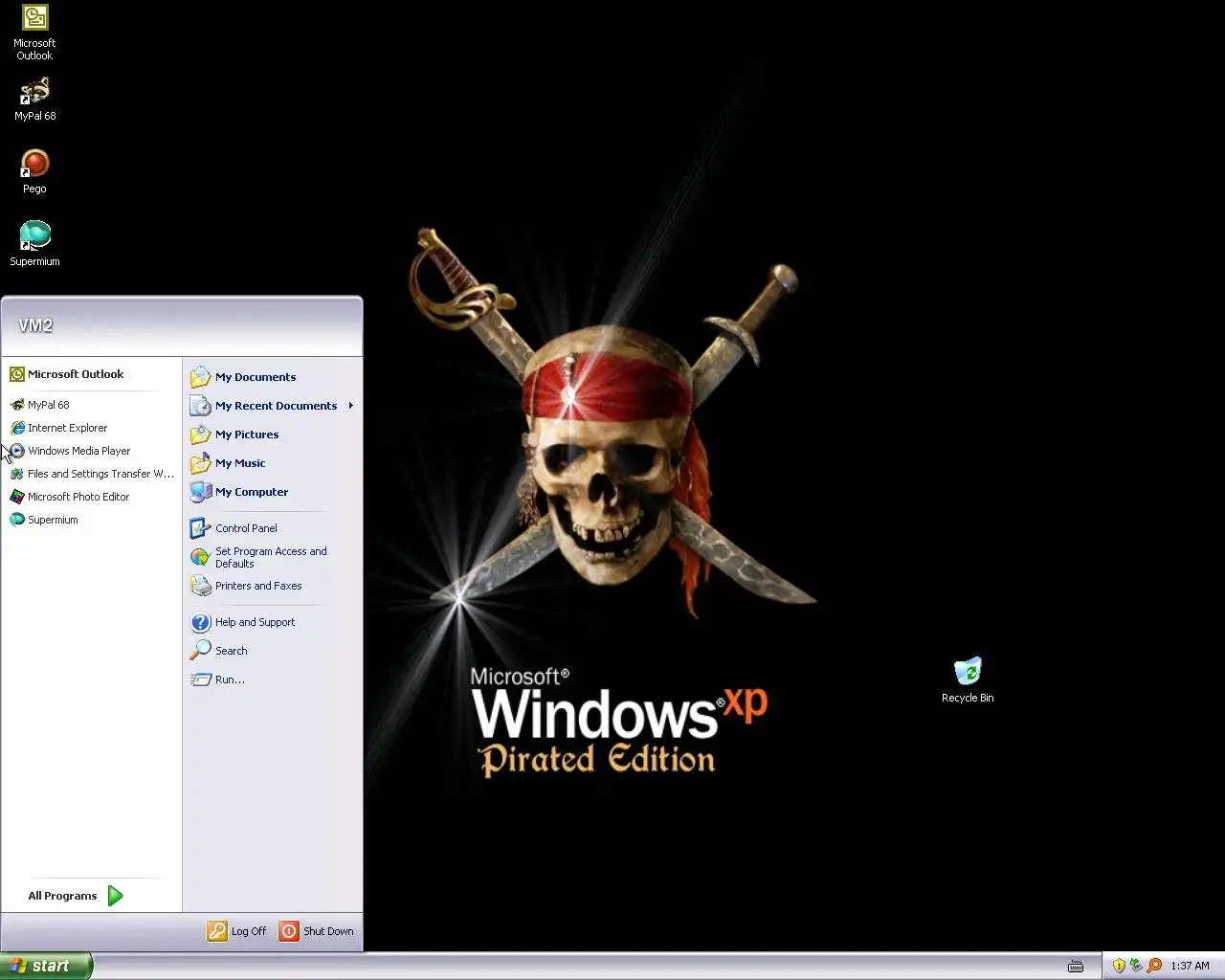Viewport: 1225px width, 980px height.
Task: Open My Documents folder in Start menu
Action: 272,377
